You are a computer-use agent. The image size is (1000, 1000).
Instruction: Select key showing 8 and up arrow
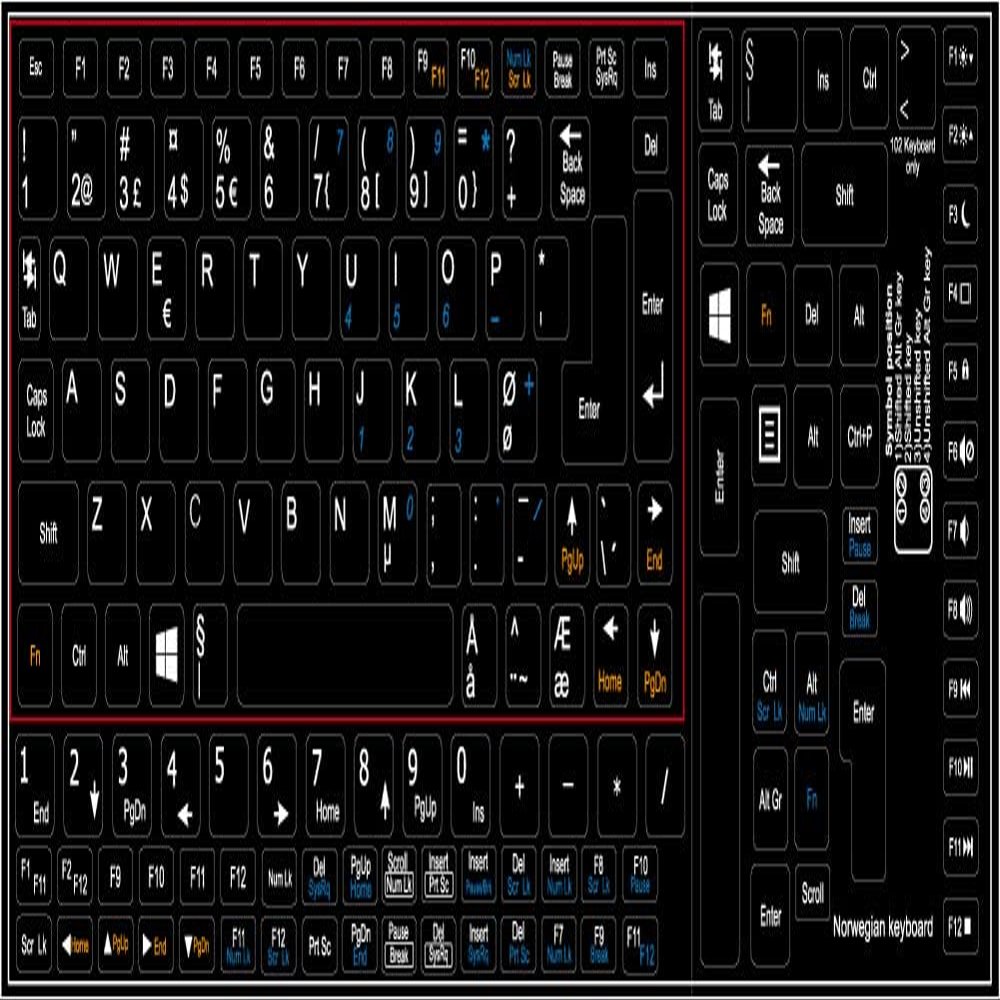(374, 786)
